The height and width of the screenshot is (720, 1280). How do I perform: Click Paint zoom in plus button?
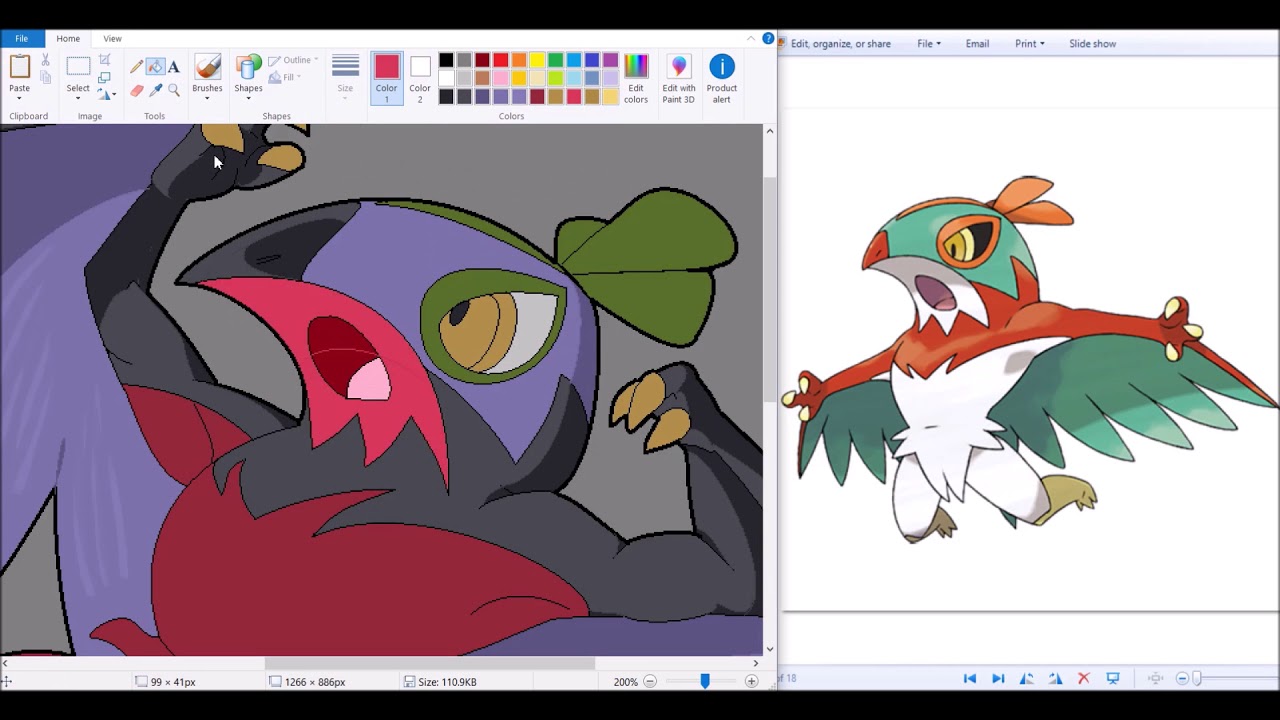[751, 682]
